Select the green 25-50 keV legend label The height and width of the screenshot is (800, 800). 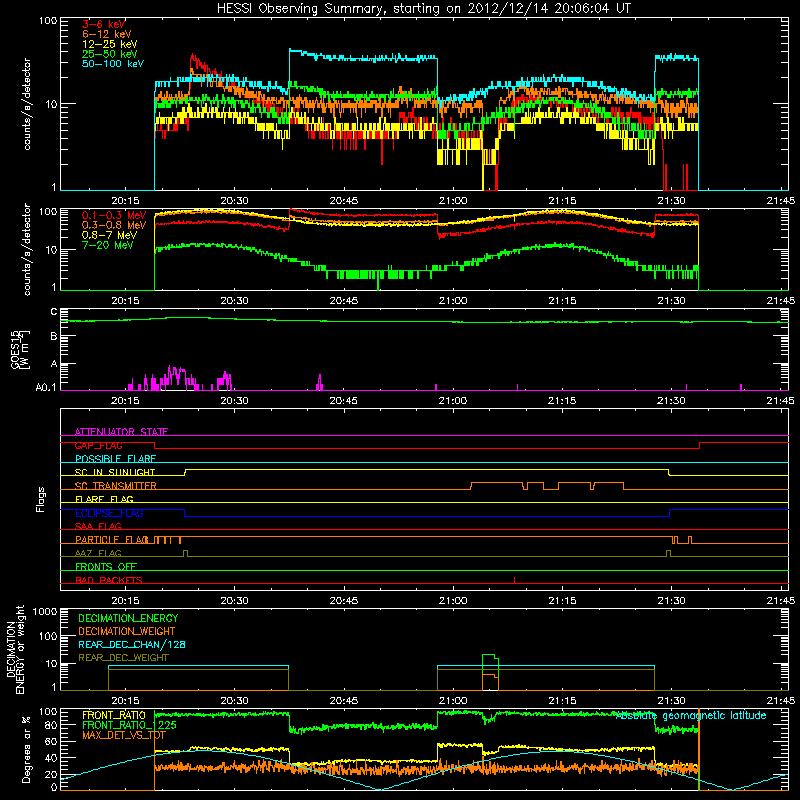pos(110,54)
